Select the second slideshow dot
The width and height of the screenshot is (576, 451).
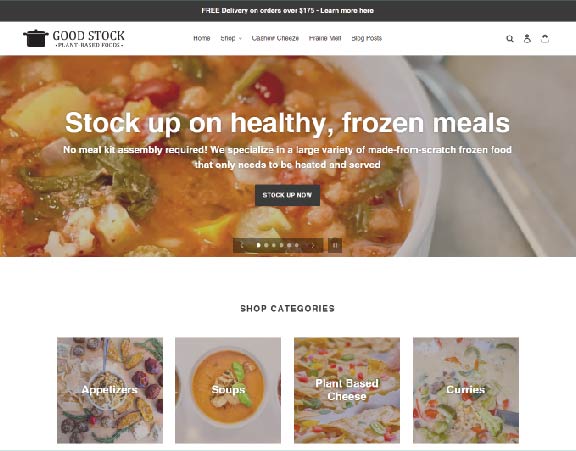pos(266,245)
